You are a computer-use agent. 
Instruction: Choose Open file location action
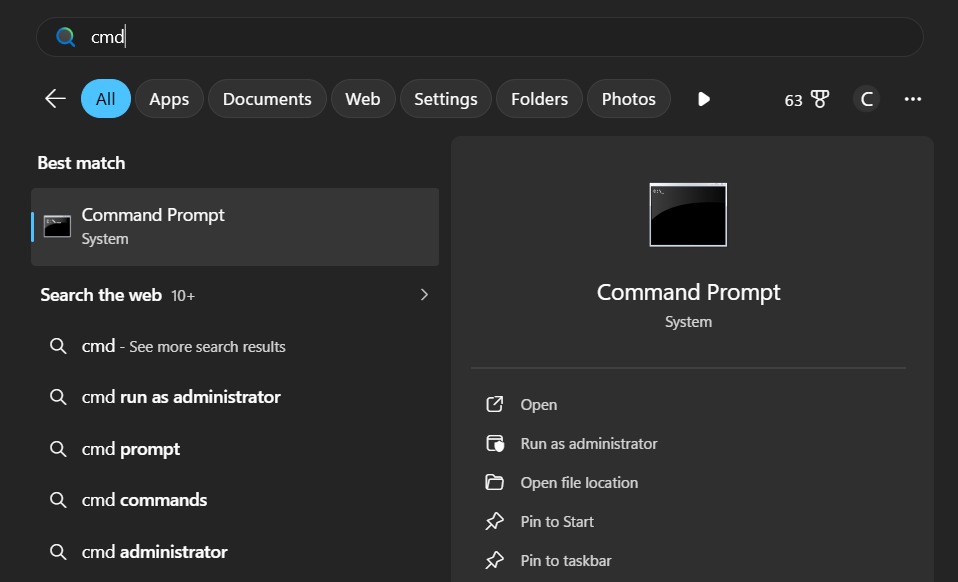pos(579,483)
